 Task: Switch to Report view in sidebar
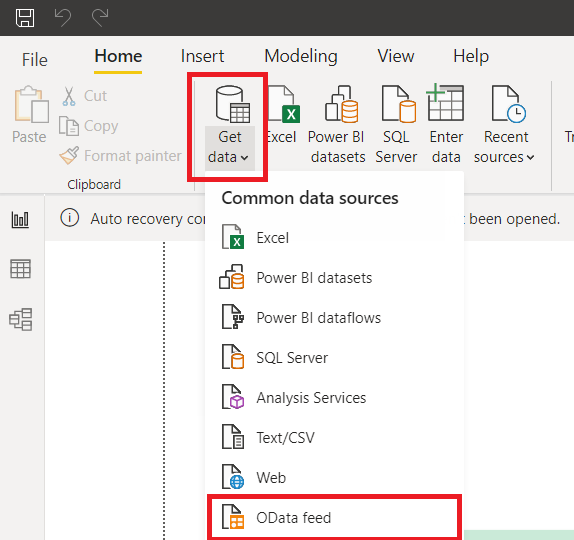[20, 220]
